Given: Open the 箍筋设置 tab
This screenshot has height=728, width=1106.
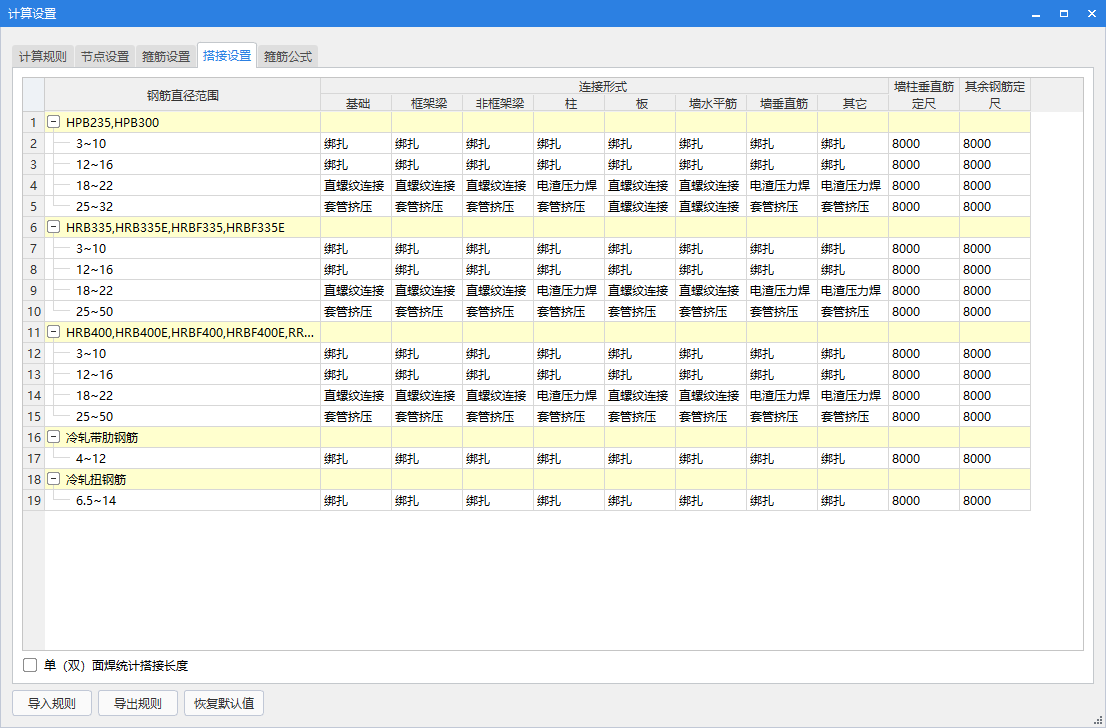Looking at the screenshot, I should 166,56.
